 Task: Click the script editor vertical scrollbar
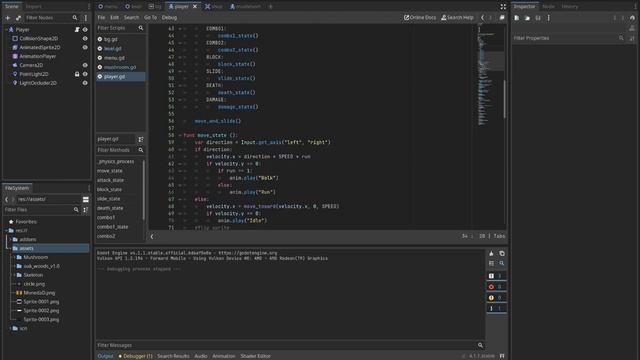(x=505, y=99)
